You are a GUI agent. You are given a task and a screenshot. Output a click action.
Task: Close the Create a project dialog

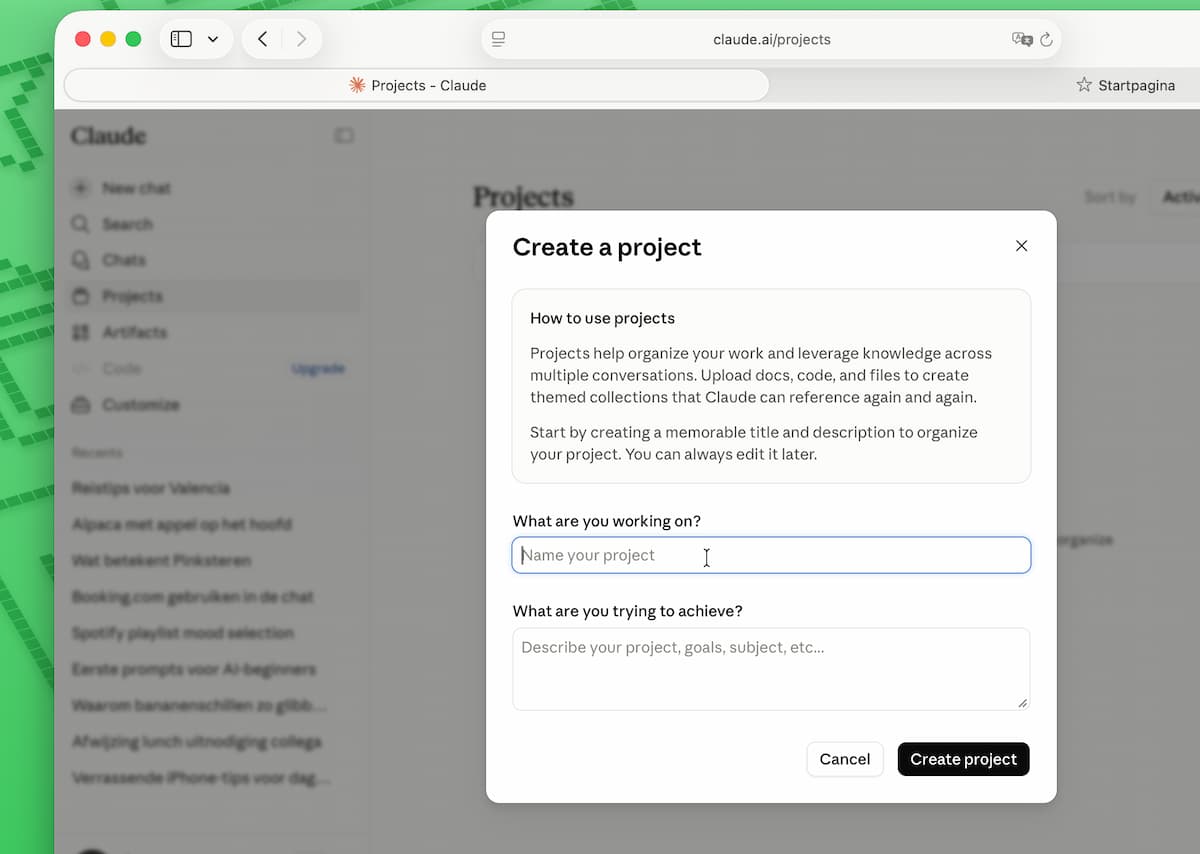click(1021, 246)
